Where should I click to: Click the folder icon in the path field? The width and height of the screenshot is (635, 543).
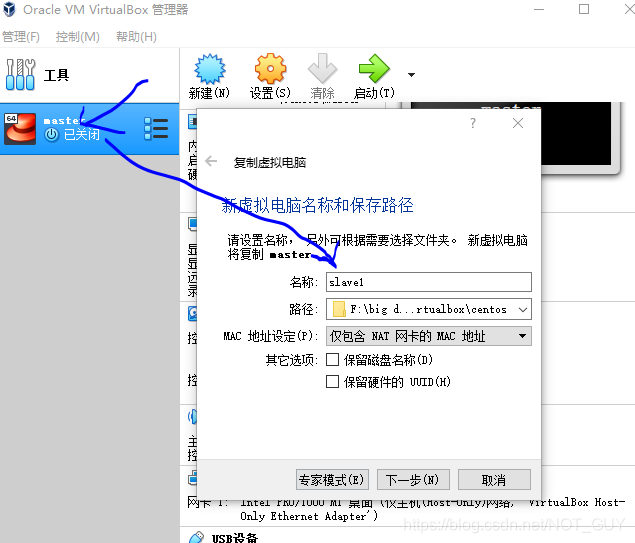click(x=339, y=309)
